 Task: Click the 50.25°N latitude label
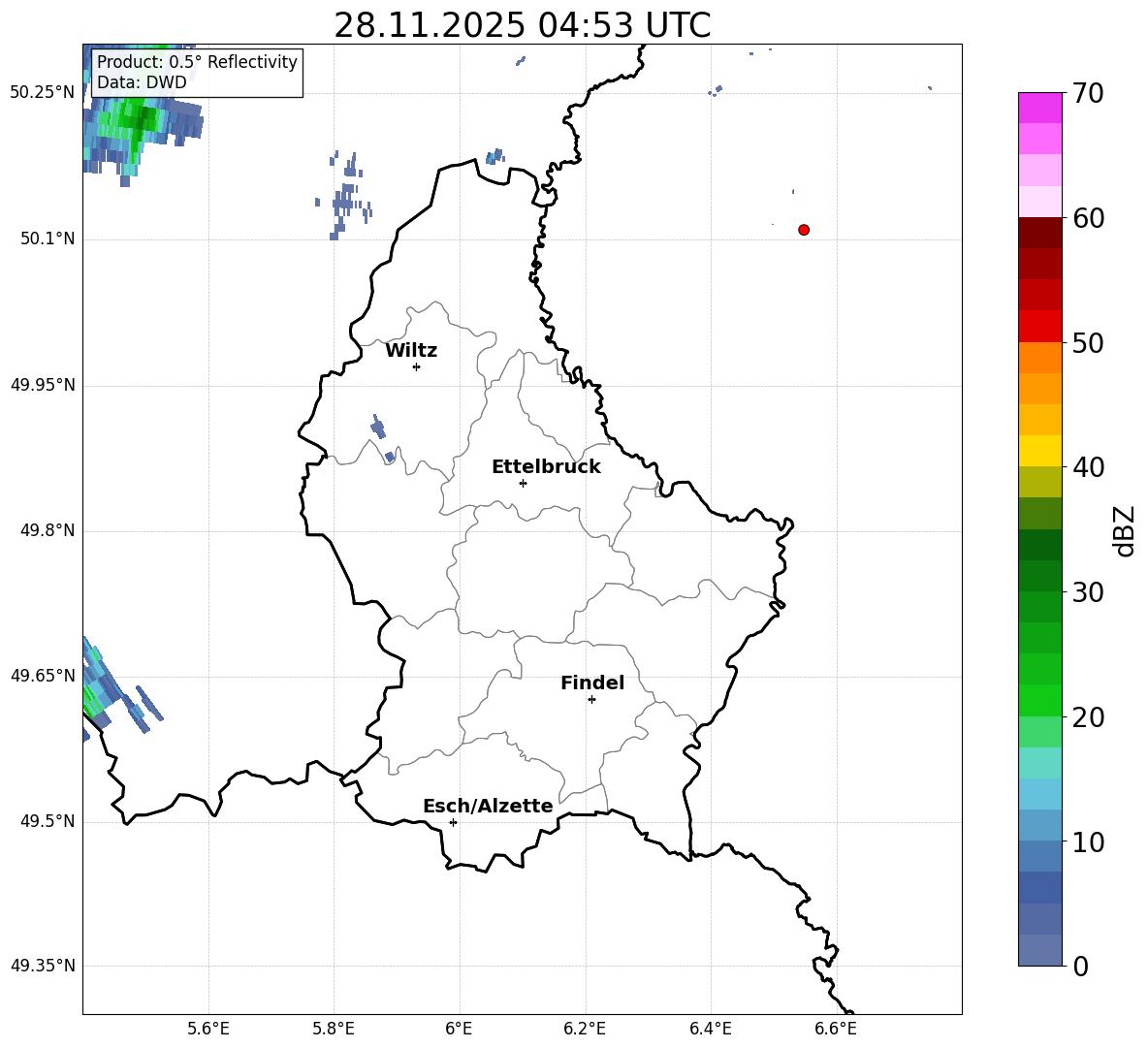pos(43,93)
